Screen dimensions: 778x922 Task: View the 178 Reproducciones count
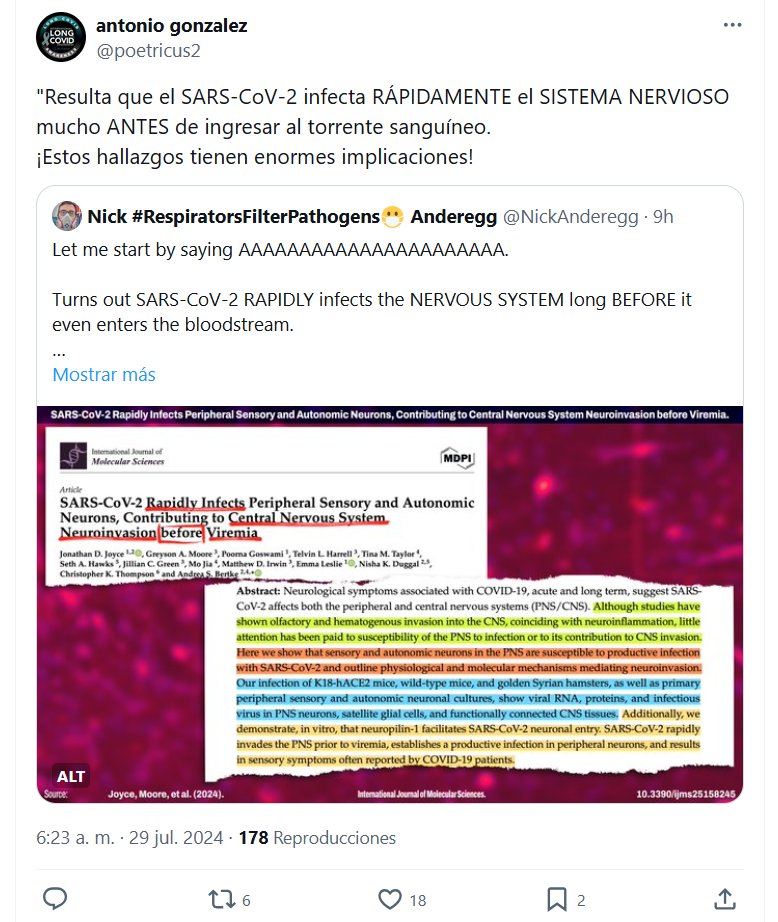pos(317,837)
